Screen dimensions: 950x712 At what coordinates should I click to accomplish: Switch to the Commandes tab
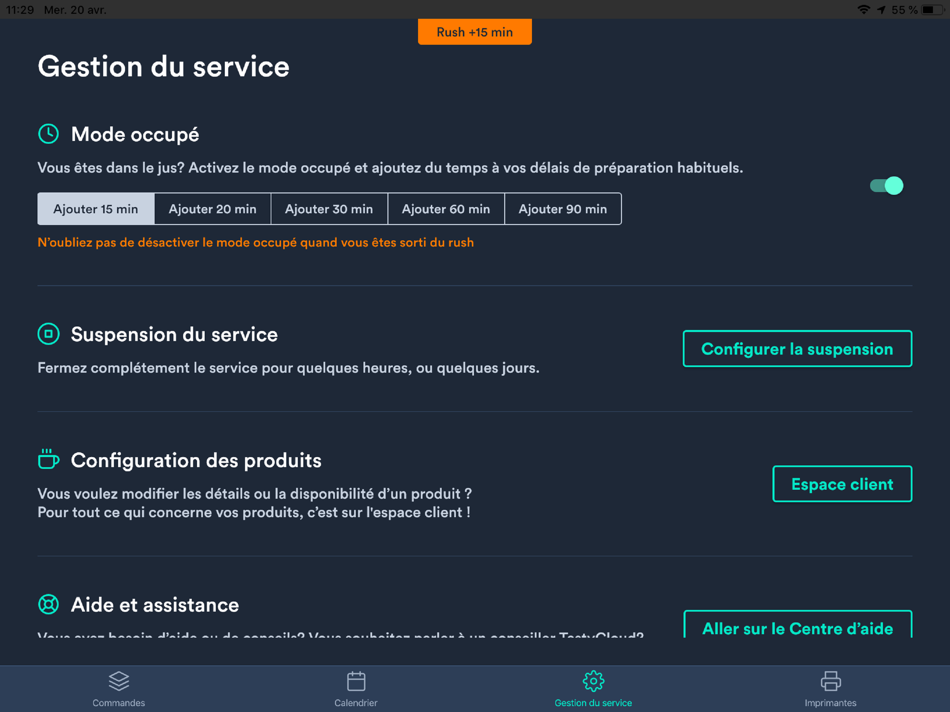click(x=118, y=688)
